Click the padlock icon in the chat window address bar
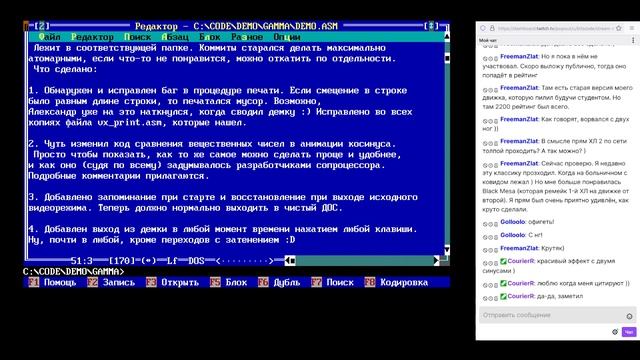 click(x=492, y=28)
